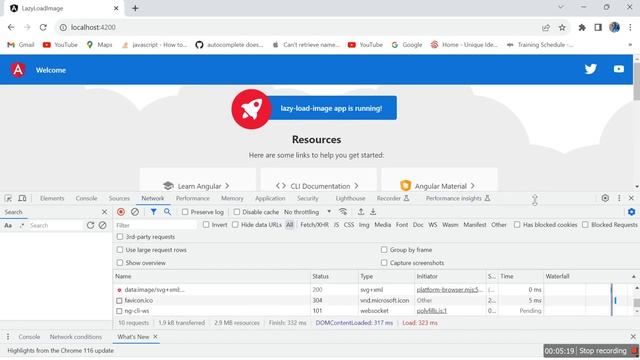The width and height of the screenshot is (640, 360).
Task: Toggle the device toolbar icon in DevTools
Action: (x=22, y=198)
